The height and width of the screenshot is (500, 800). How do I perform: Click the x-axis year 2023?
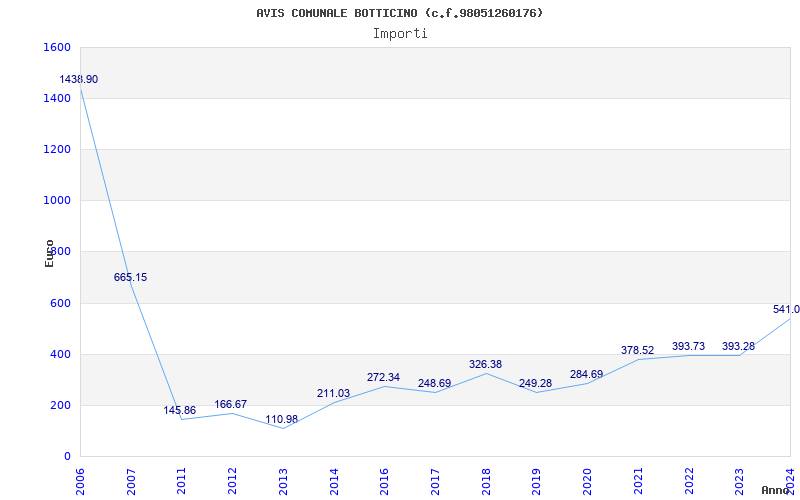pos(739,482)
